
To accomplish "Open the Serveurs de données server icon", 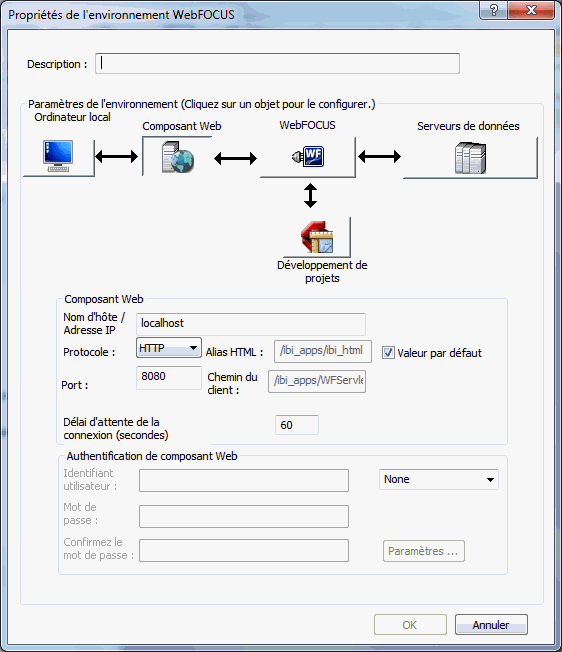I will [x=470, y=158].
